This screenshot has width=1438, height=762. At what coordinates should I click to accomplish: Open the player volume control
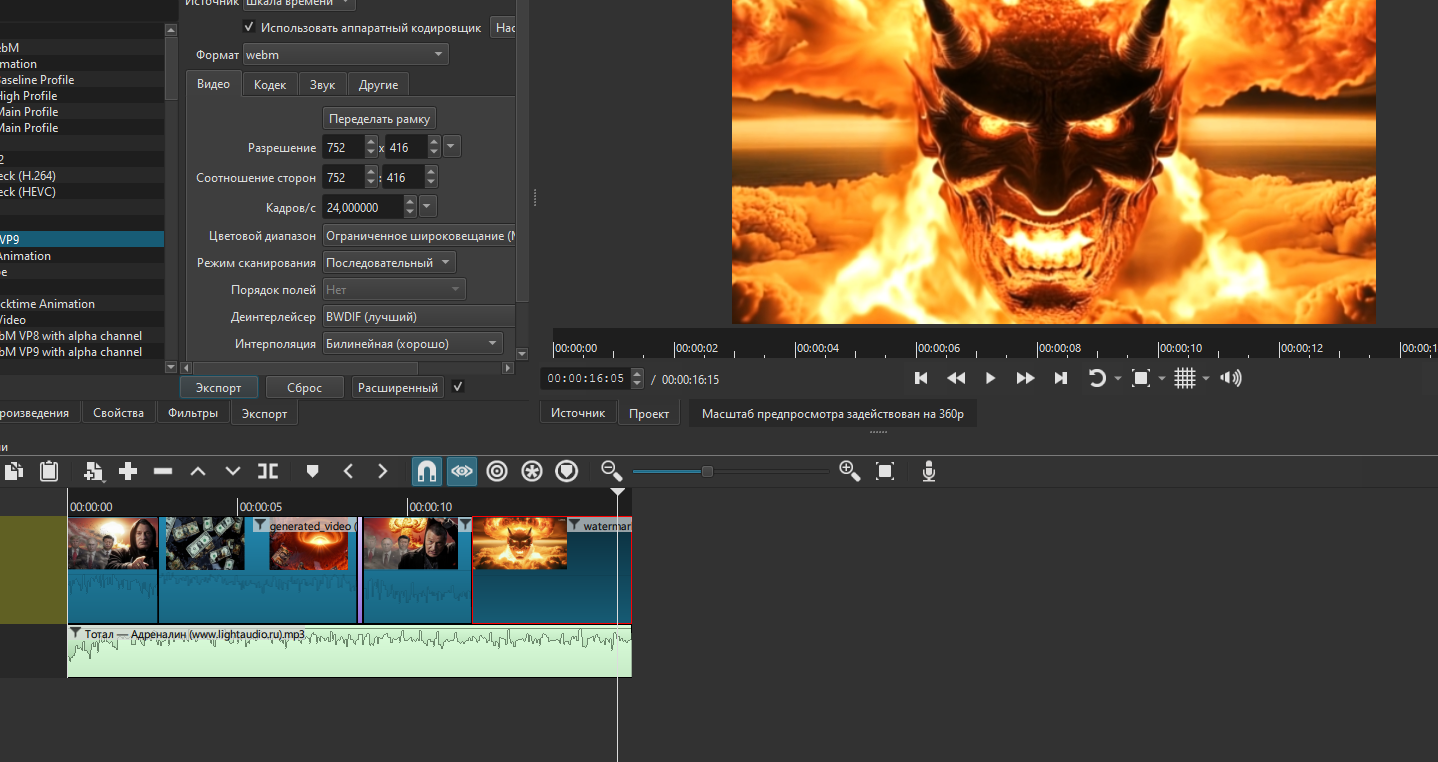1231,378
